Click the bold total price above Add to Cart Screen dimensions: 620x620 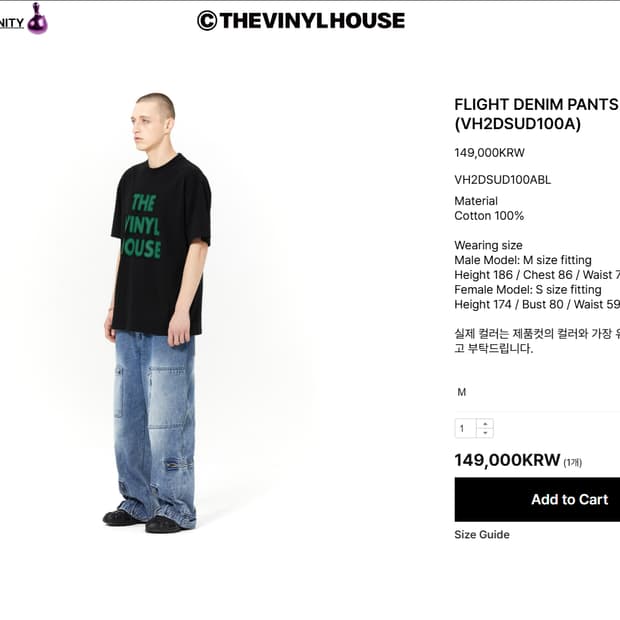tap(507, 460)
